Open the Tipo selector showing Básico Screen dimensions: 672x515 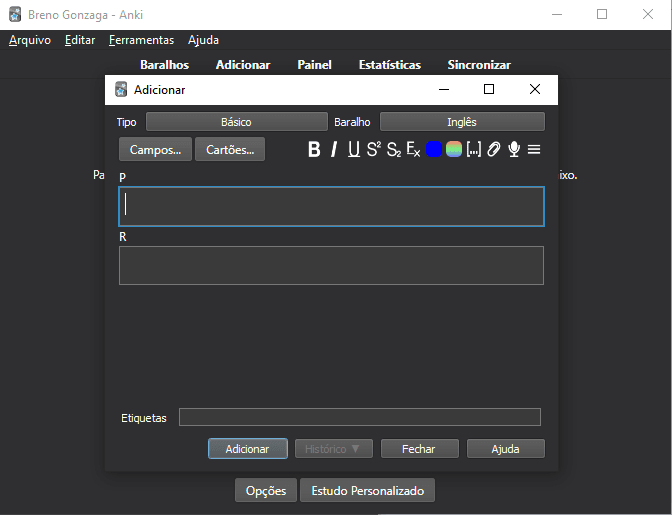[x=237, y=122]
